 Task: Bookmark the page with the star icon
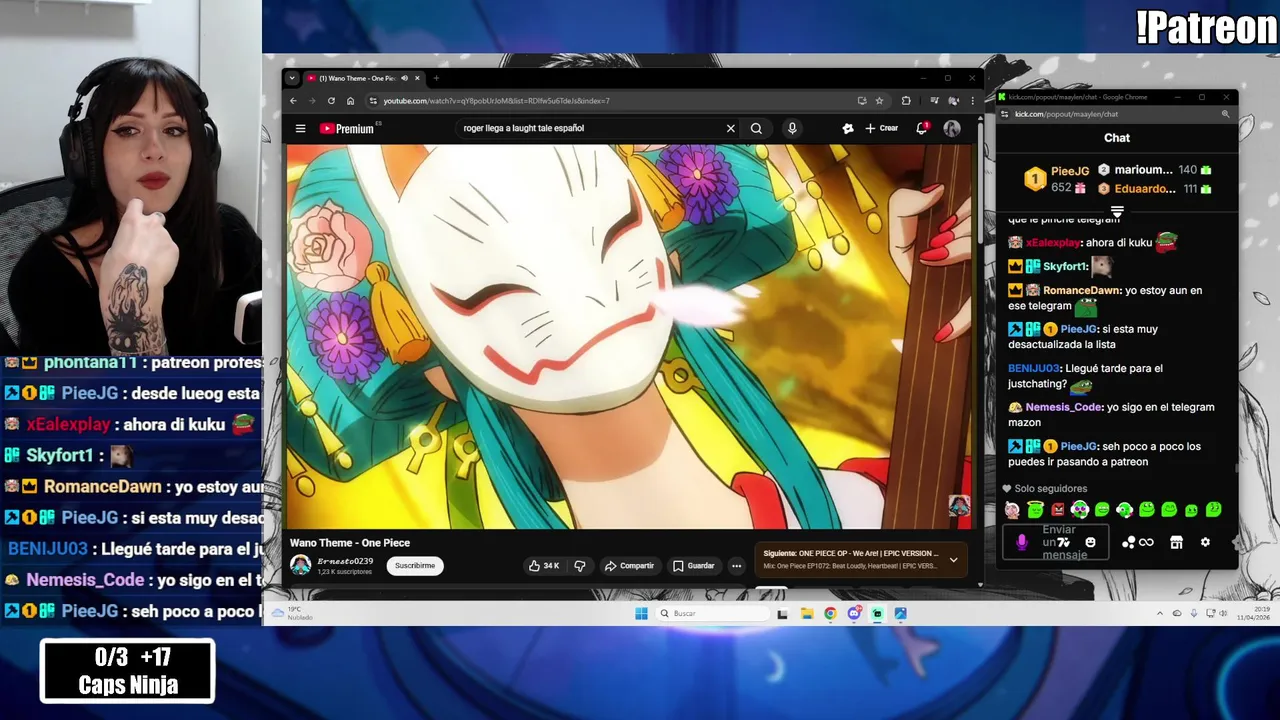pyautogui.click(x=879, y=101)
